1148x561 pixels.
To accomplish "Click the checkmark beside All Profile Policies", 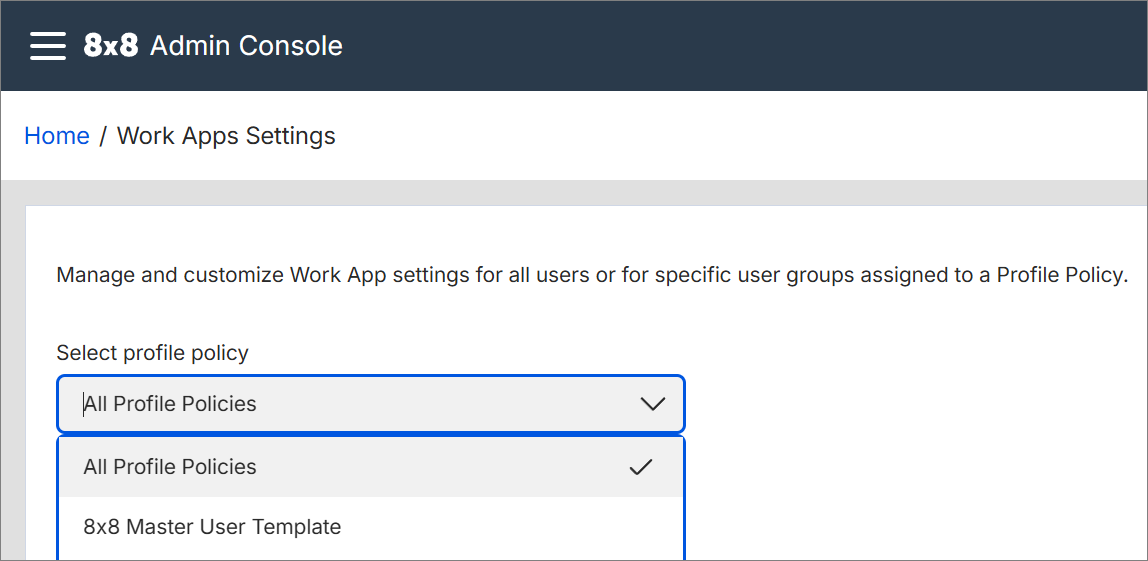I will click(641, 467).
